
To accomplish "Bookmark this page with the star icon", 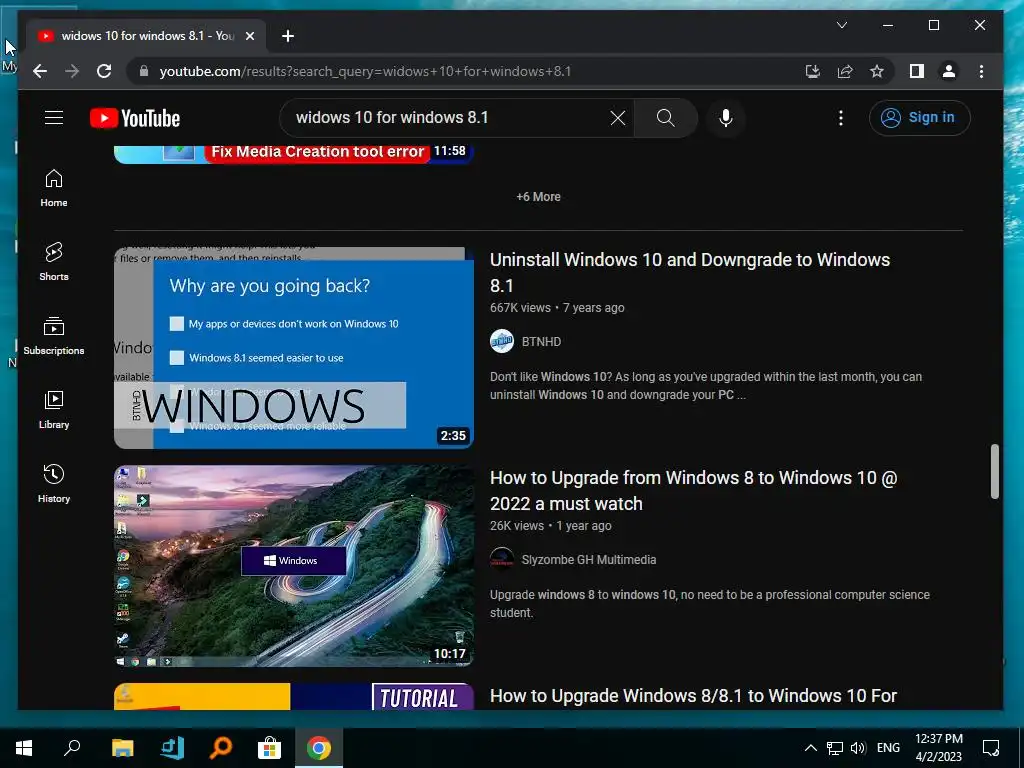I will point(877,71).
